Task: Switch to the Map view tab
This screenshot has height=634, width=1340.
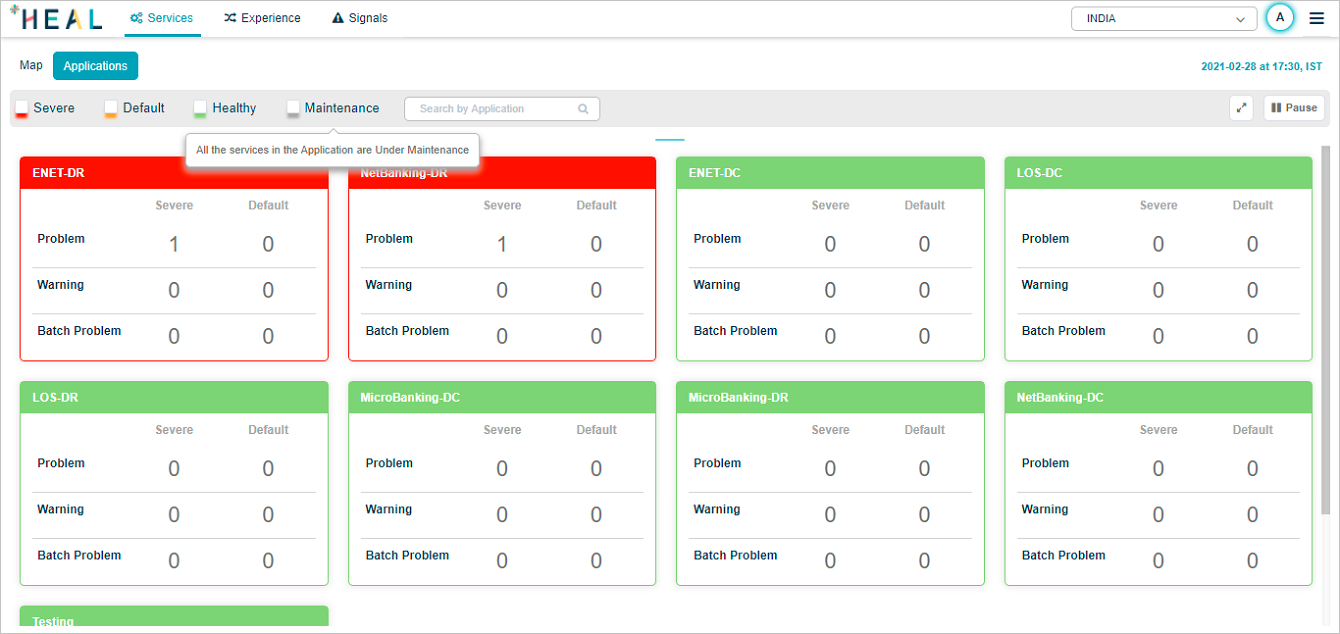Action: 31,66
